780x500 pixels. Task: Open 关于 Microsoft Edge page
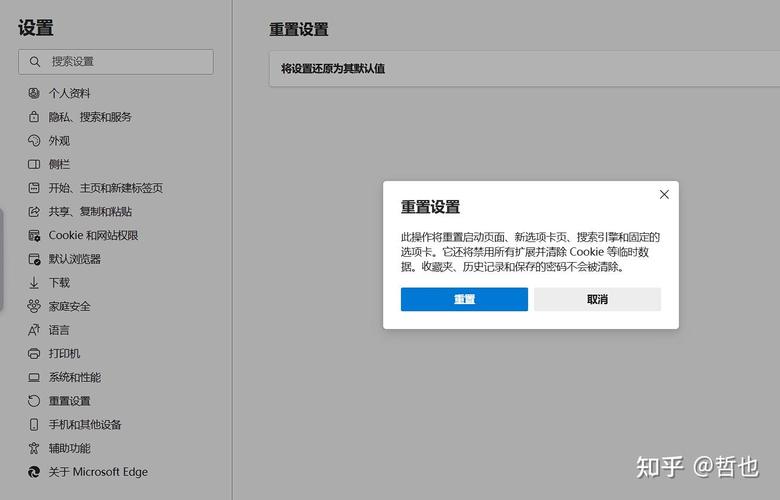[98, 472]
